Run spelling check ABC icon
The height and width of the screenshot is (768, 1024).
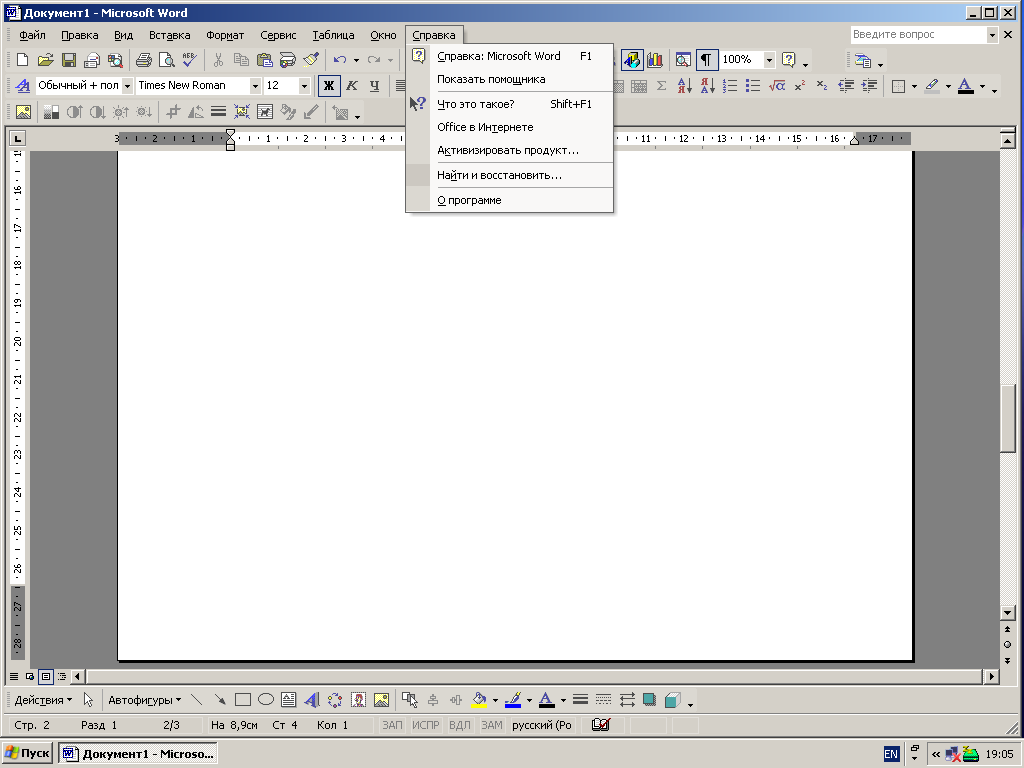190,60
